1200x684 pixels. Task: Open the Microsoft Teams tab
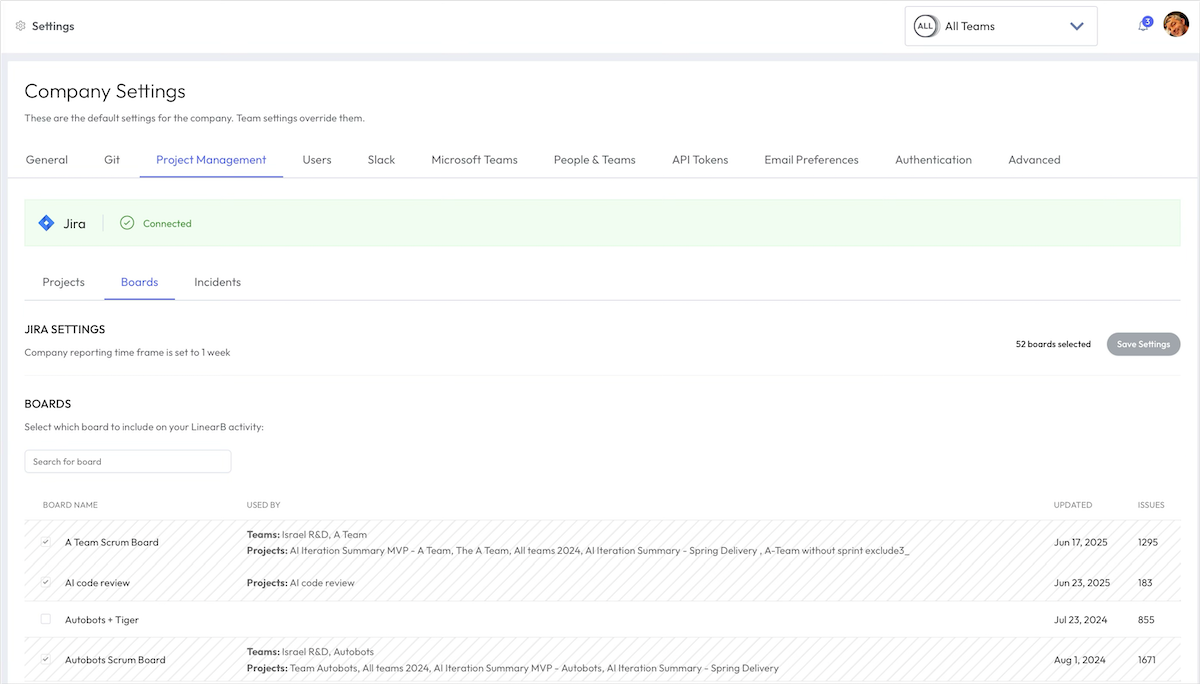pyautogui.click(x=474, y=160)
